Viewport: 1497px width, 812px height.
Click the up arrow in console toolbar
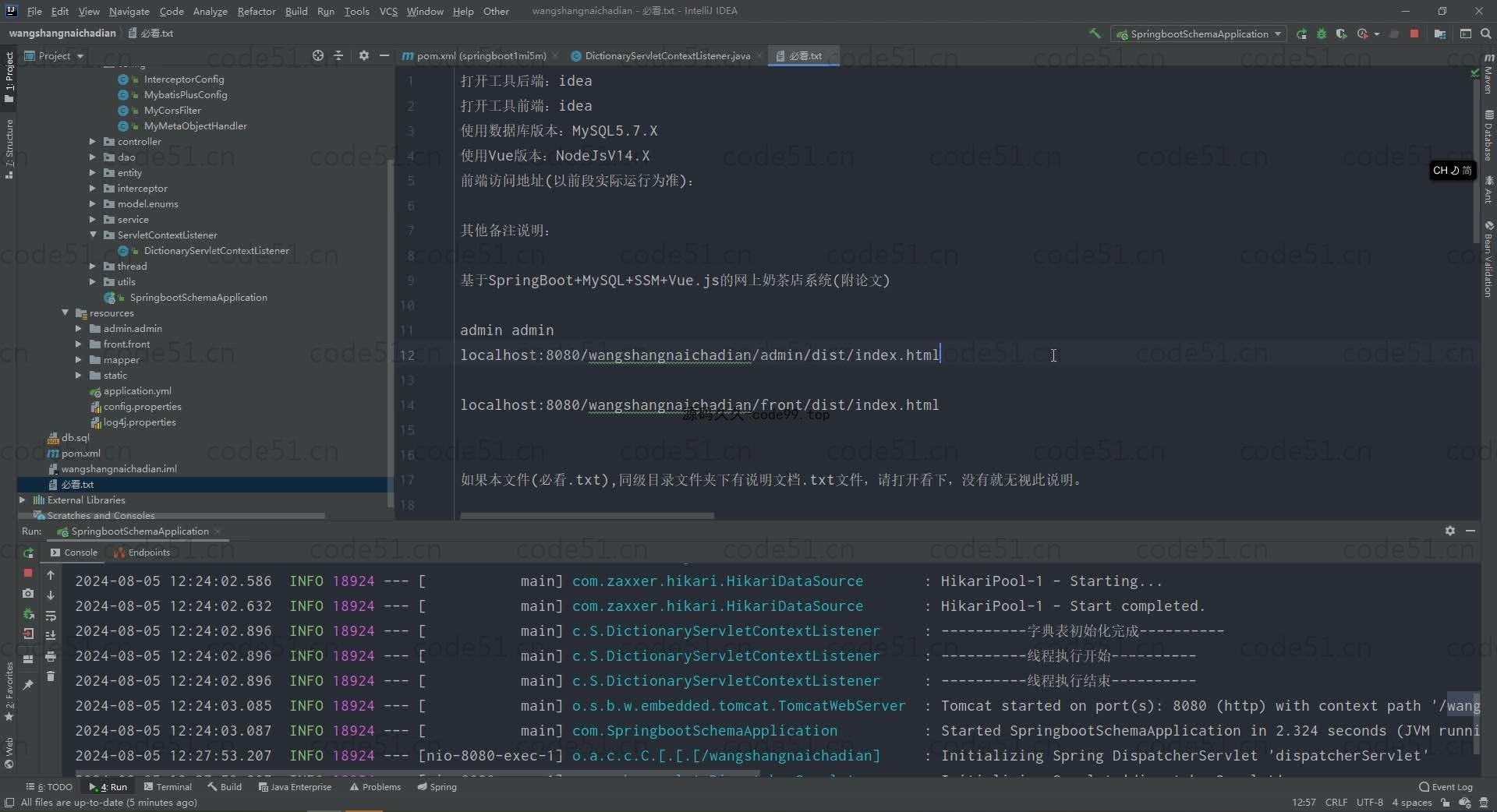coord(51,575)
